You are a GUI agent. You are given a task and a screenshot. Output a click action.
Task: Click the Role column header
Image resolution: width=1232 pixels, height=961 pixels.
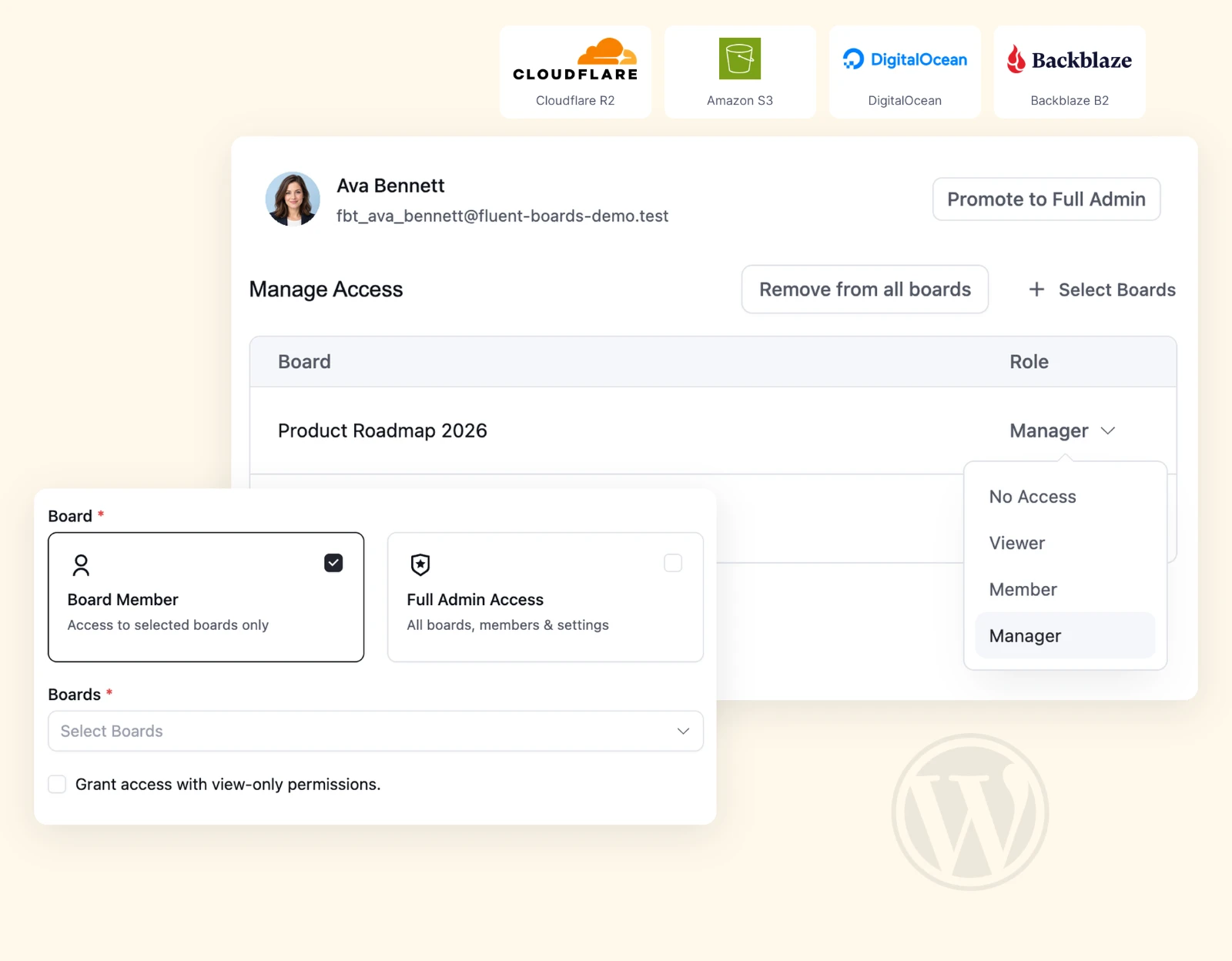pyautogui.click(x=1029, y=362)
